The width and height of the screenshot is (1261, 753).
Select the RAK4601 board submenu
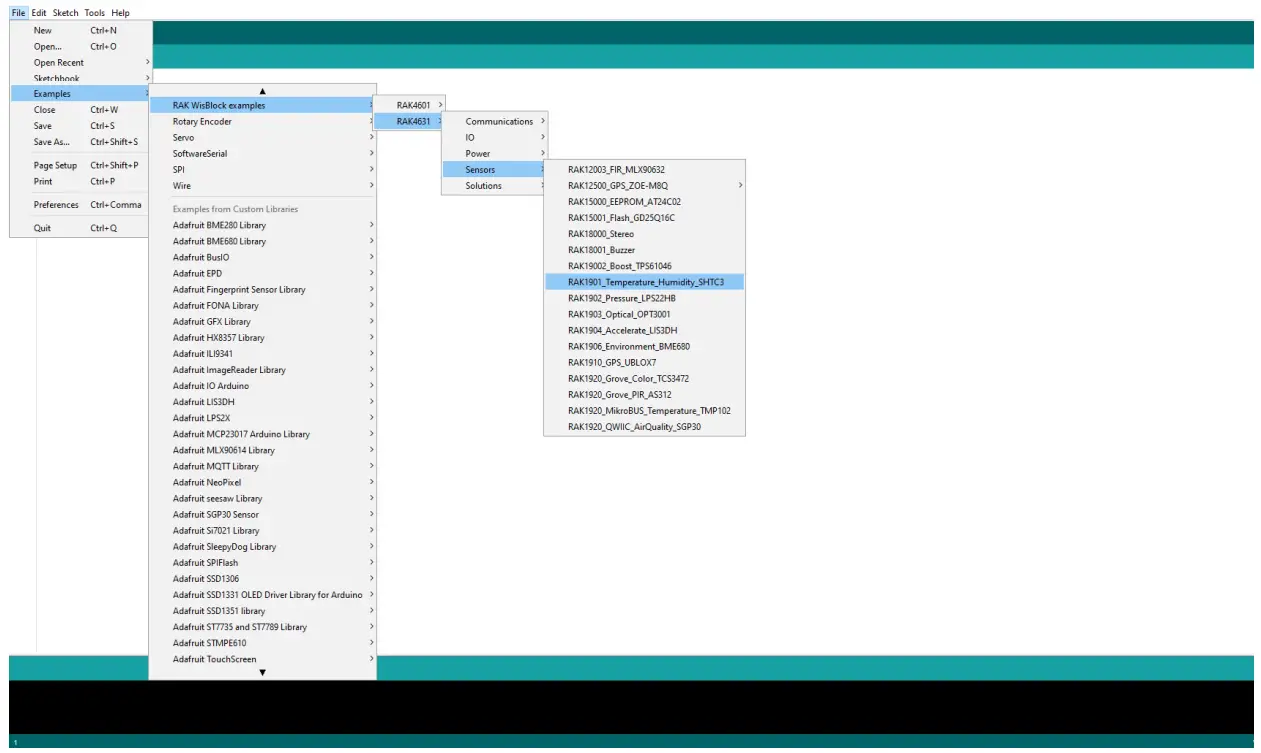click(409, 105)
